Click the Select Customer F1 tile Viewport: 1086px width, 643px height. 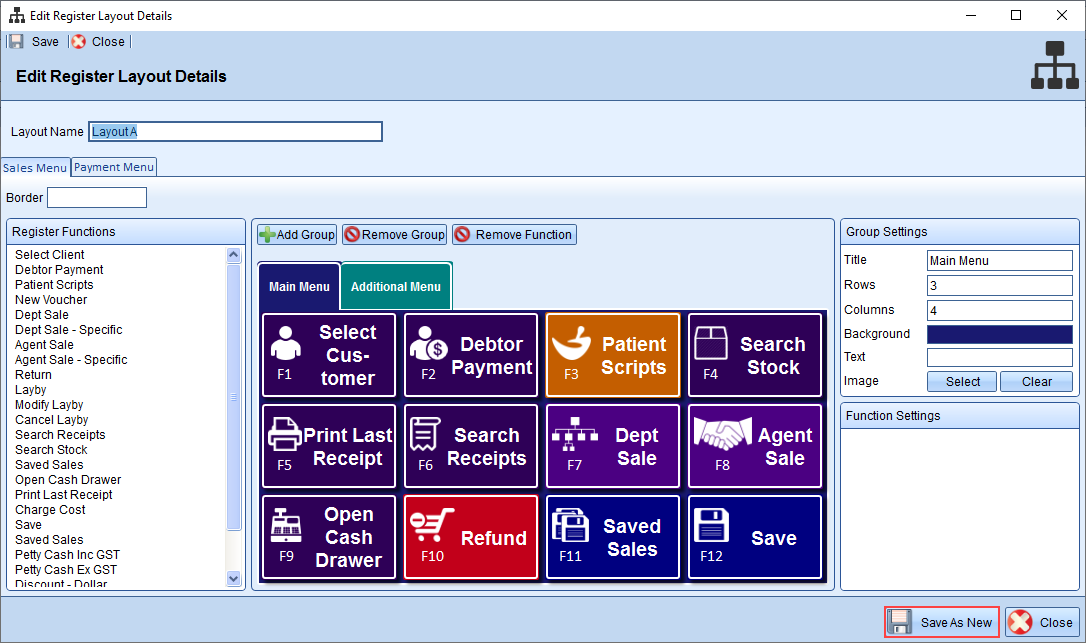pos(328,354)
